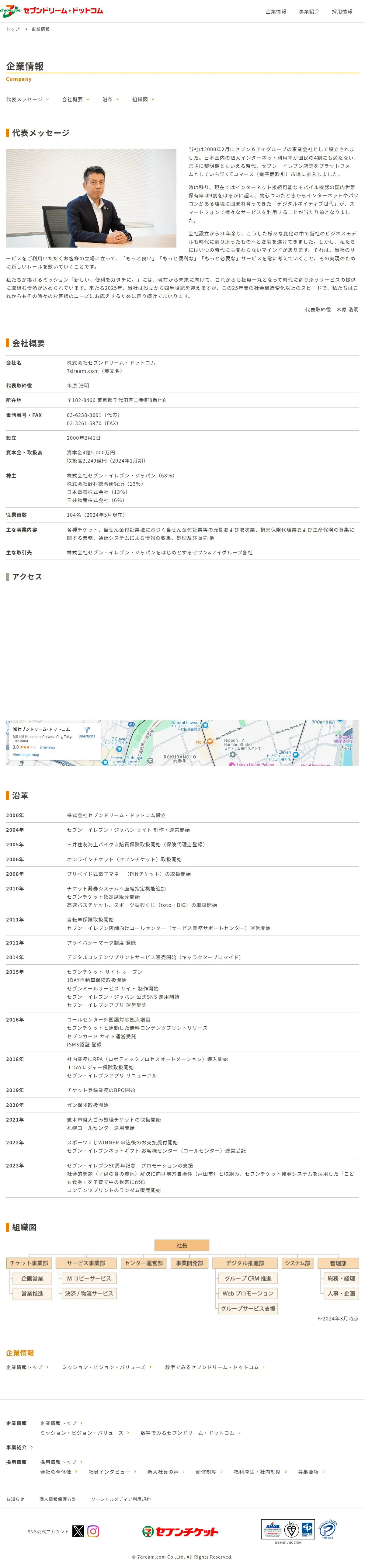
Task: Click the 7dream.com（英文名） text
Action: [96, 371]
